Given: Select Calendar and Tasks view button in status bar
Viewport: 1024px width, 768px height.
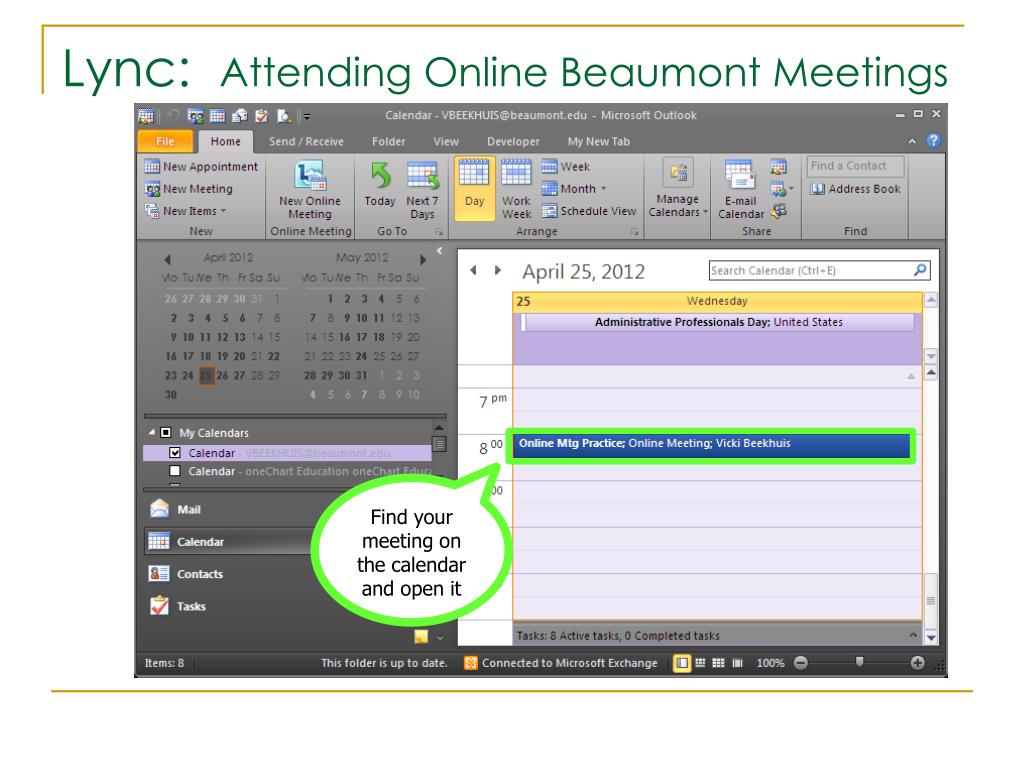Looking at the screenshot, I should coord(700,663).
